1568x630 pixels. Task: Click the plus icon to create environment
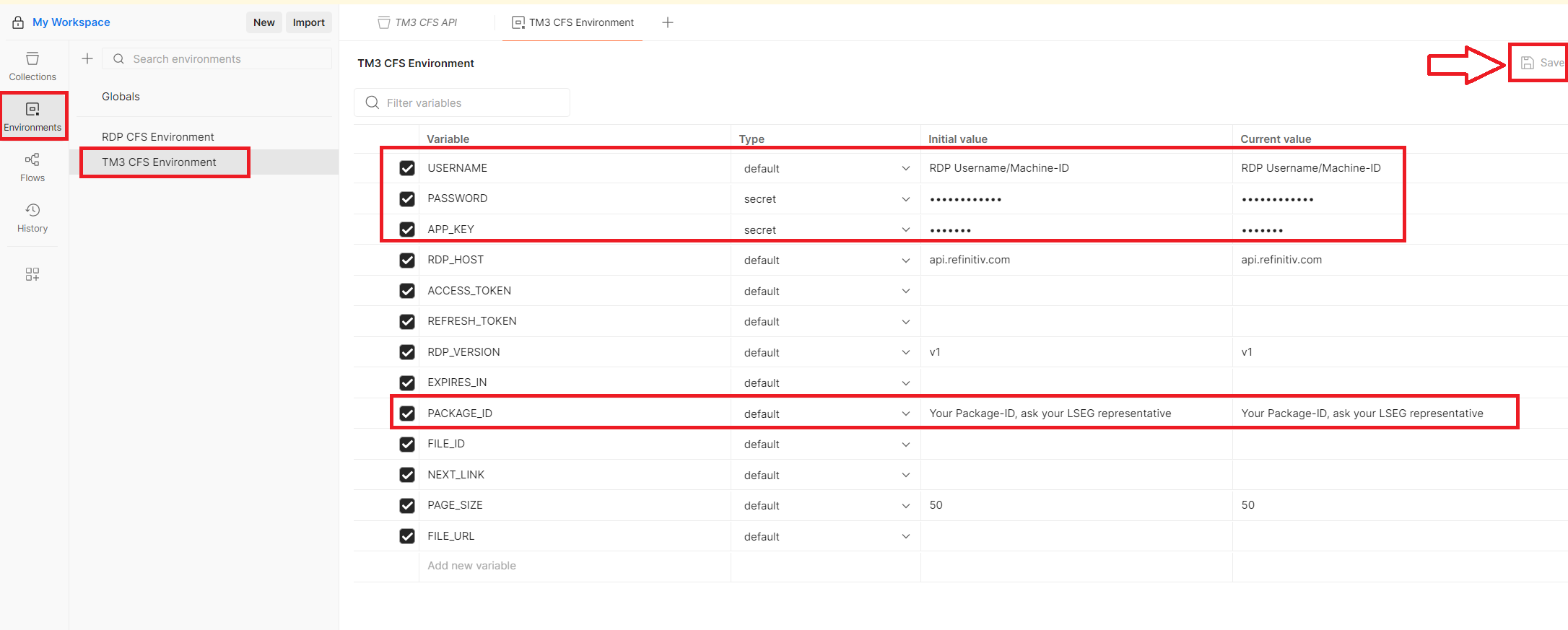[x=87, y=58]
